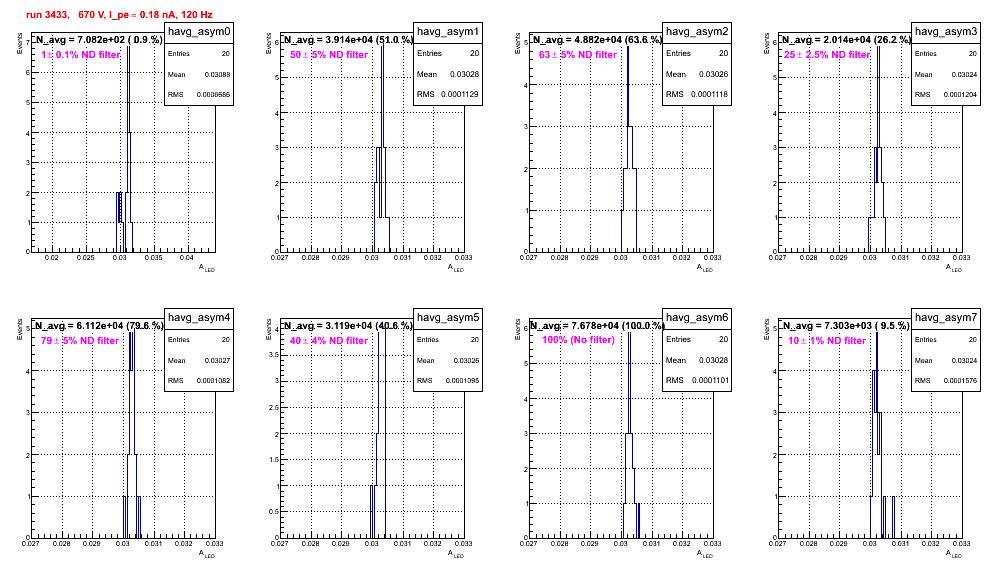Select the RMS value 0.0001576
Viewport: 996px width, 572px height.
(960, 381)
